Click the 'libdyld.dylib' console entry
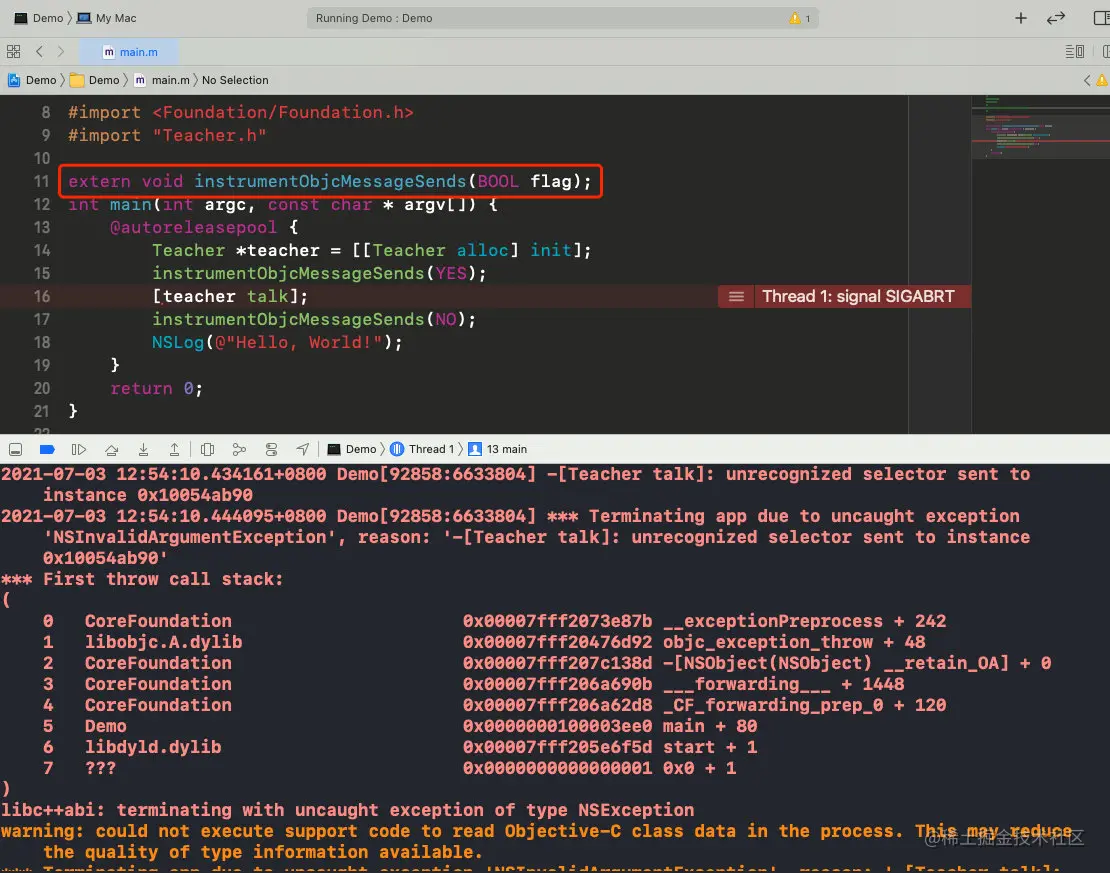This screenshot has width=1110, height=873. pyautogui.click(x=153, y=747)
